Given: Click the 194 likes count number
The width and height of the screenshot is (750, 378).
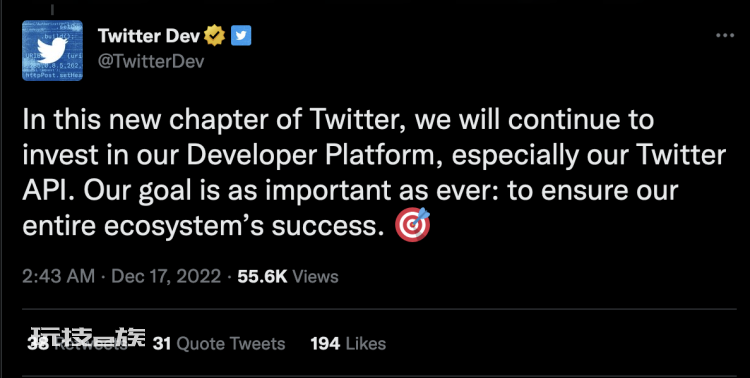Looking at the screenshot, I should (325, 344).
